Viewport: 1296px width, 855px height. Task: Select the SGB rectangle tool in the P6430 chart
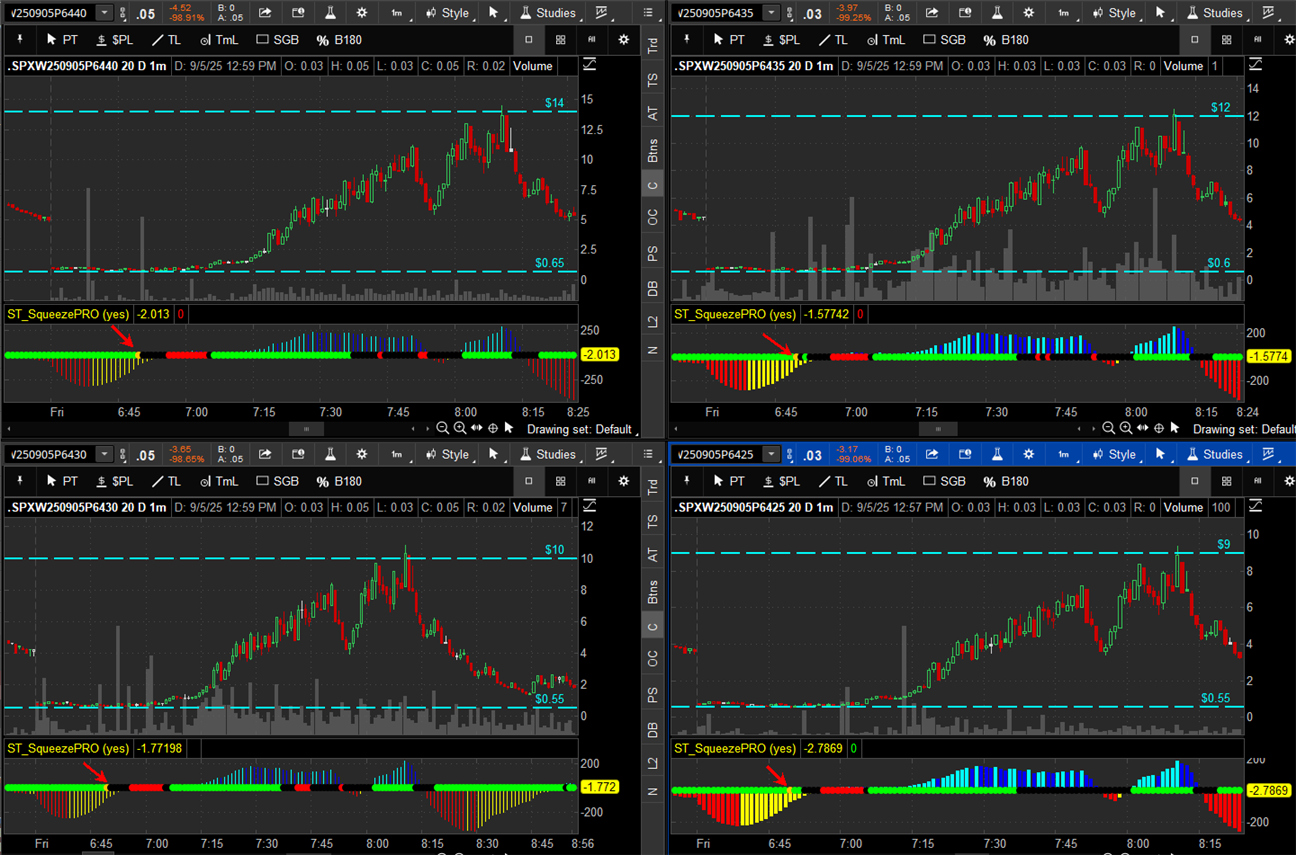277,481
